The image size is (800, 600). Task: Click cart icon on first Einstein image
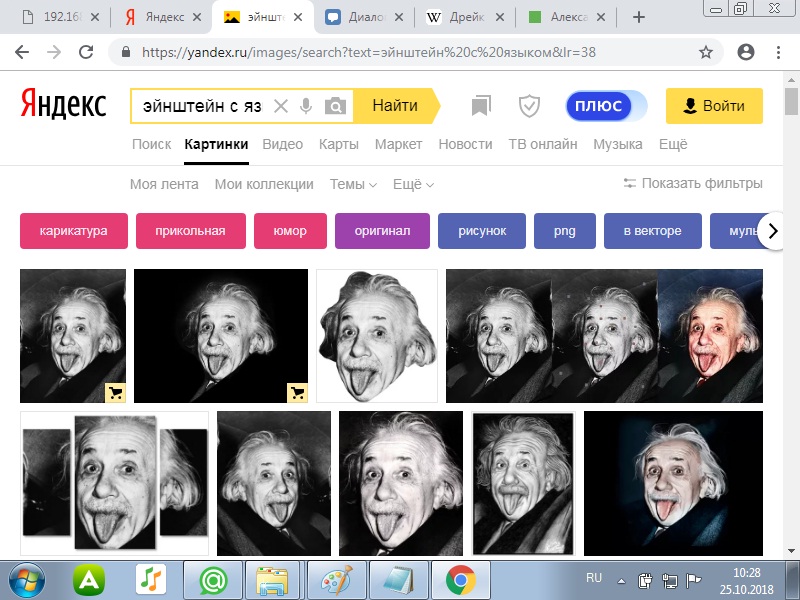point(115,393)
